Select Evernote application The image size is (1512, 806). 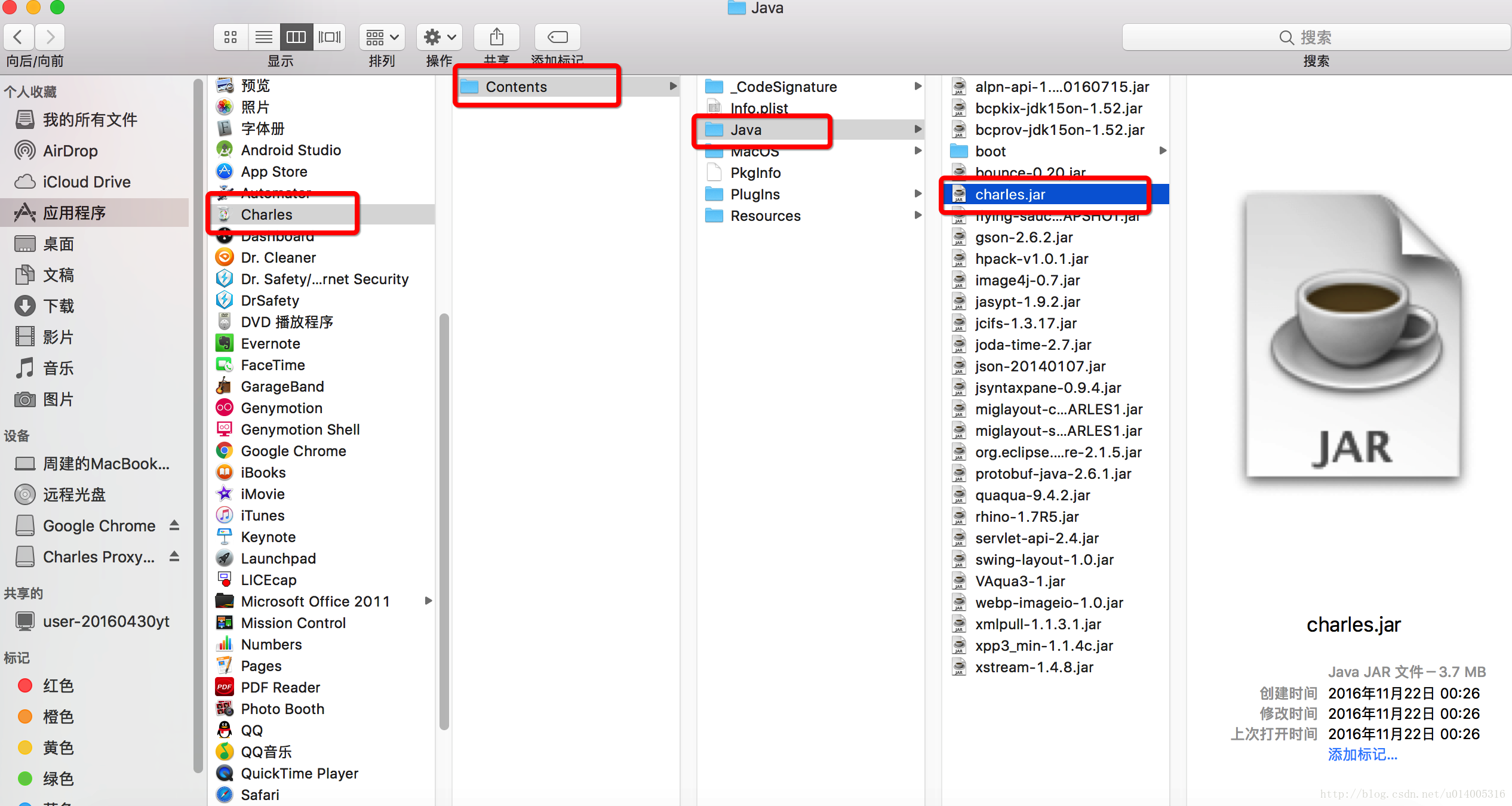point(322,343)
